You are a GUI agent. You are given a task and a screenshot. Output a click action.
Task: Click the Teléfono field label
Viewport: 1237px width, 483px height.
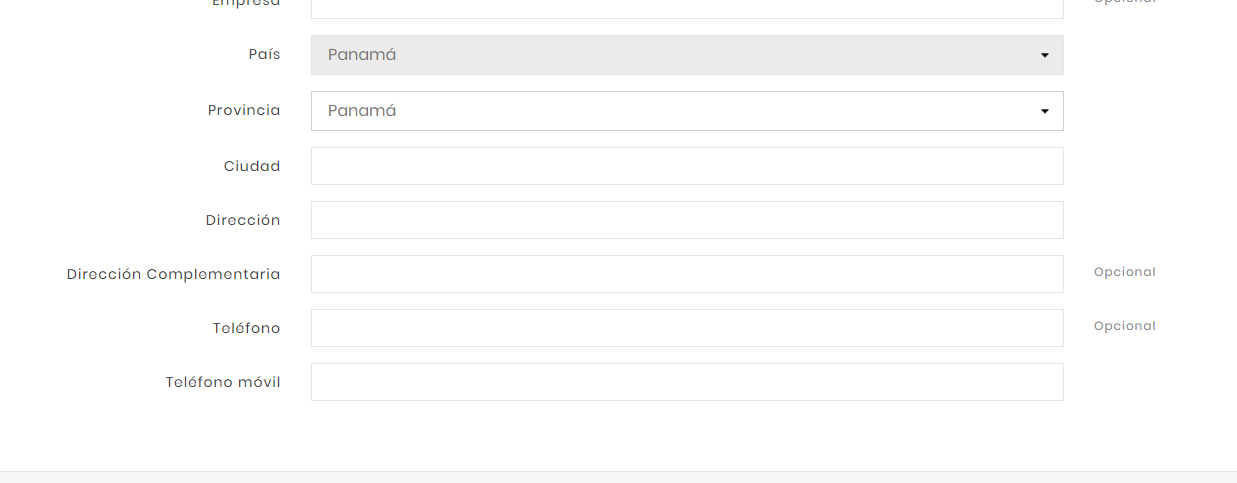coord(246,328)
